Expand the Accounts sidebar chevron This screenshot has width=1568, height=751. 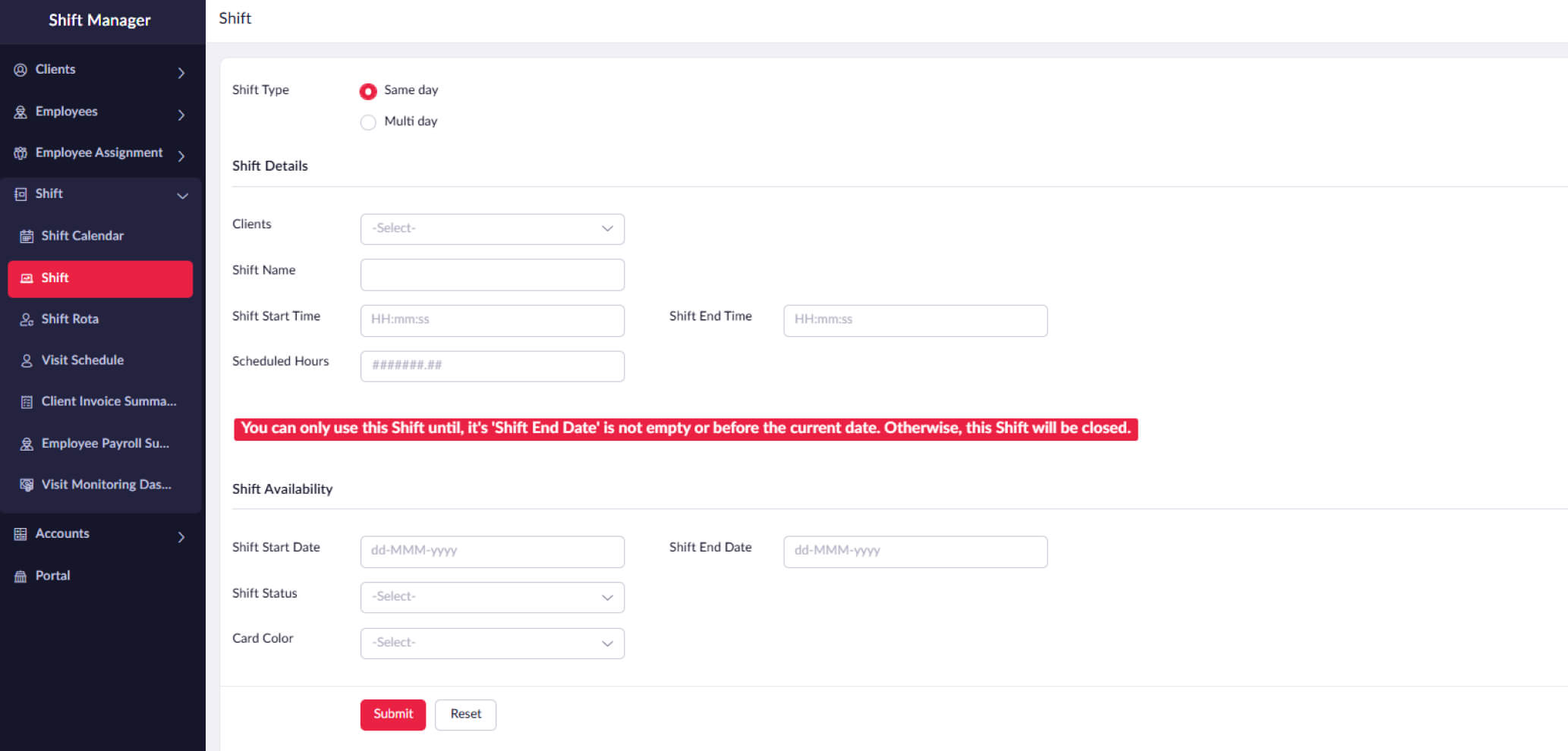point(181,537)
